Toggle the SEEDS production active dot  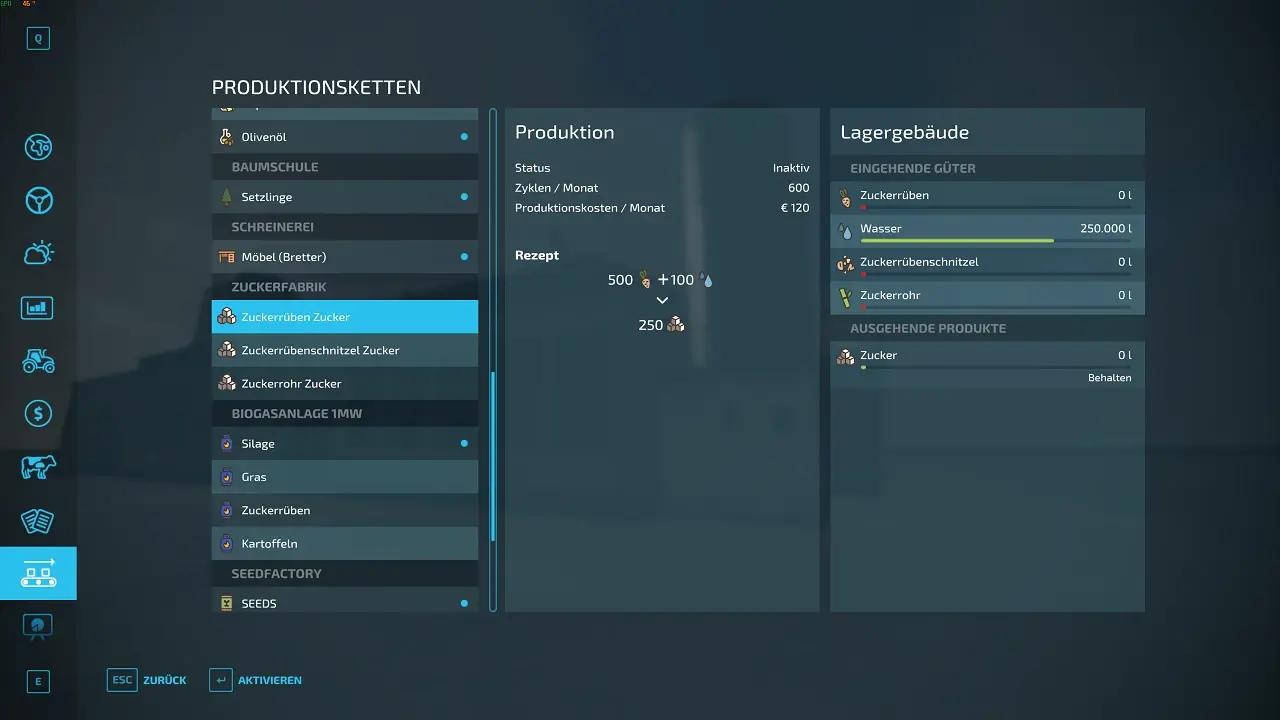pyautogui.click(x=464, y=603)
